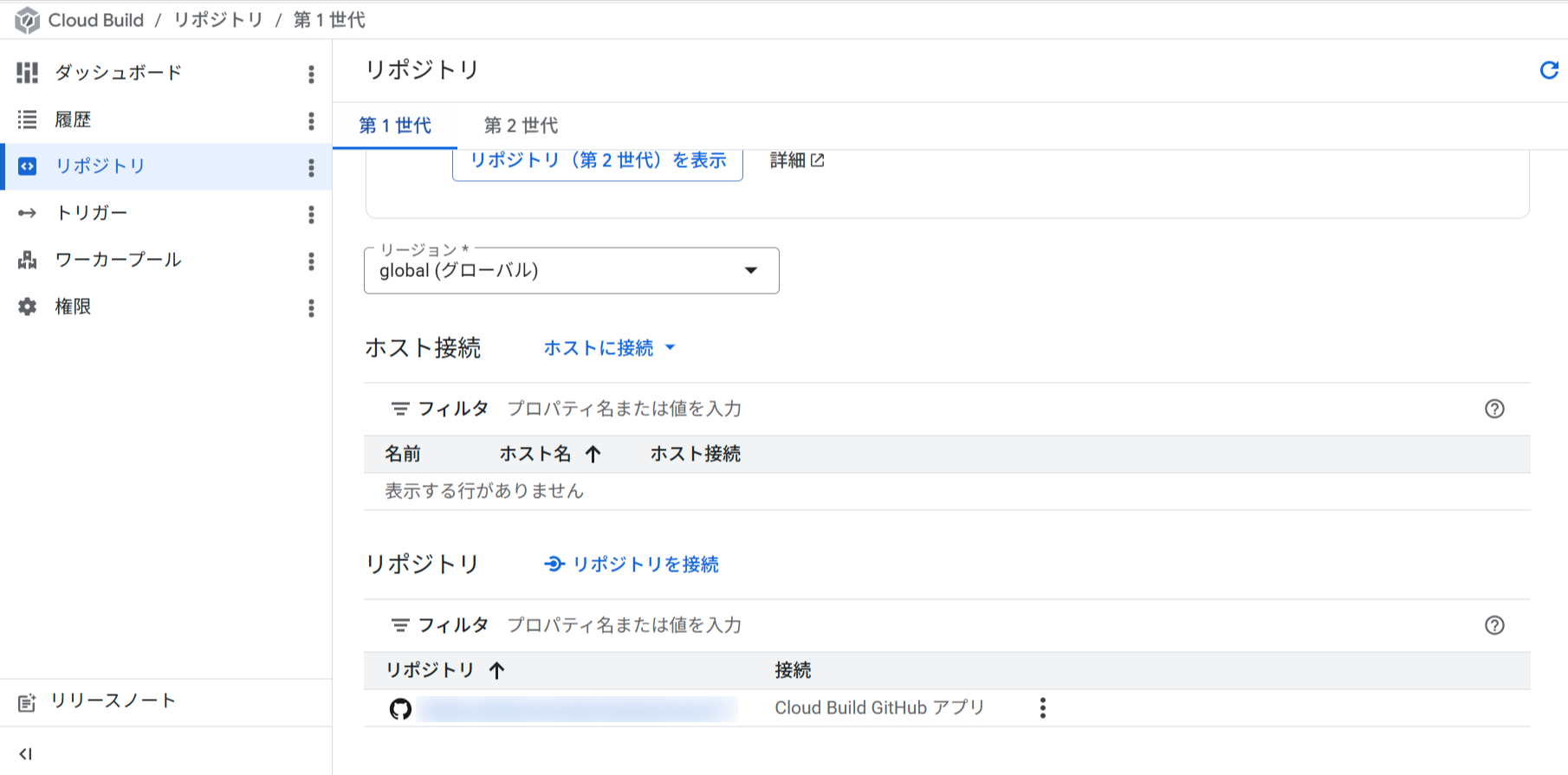Open ワーカープール in the sidebar
1568x775 pixels.
coord(119,260)
